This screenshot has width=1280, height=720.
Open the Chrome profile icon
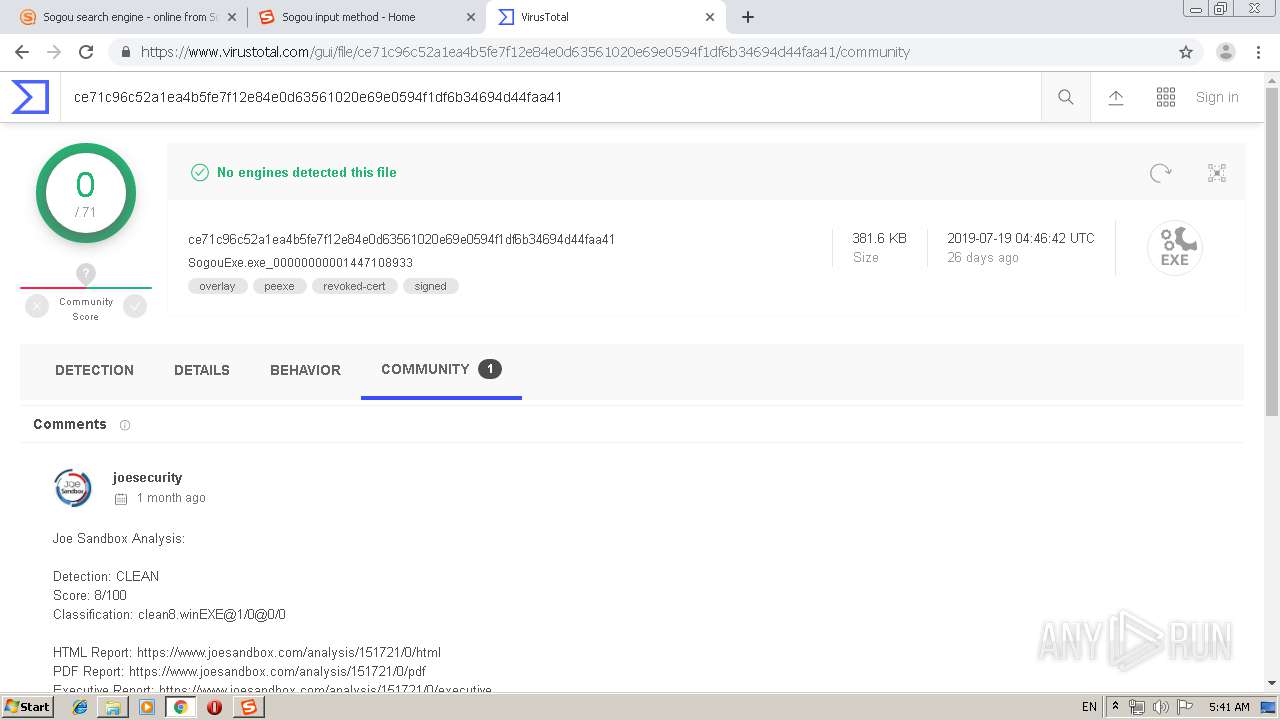[x=1226, y=52]
